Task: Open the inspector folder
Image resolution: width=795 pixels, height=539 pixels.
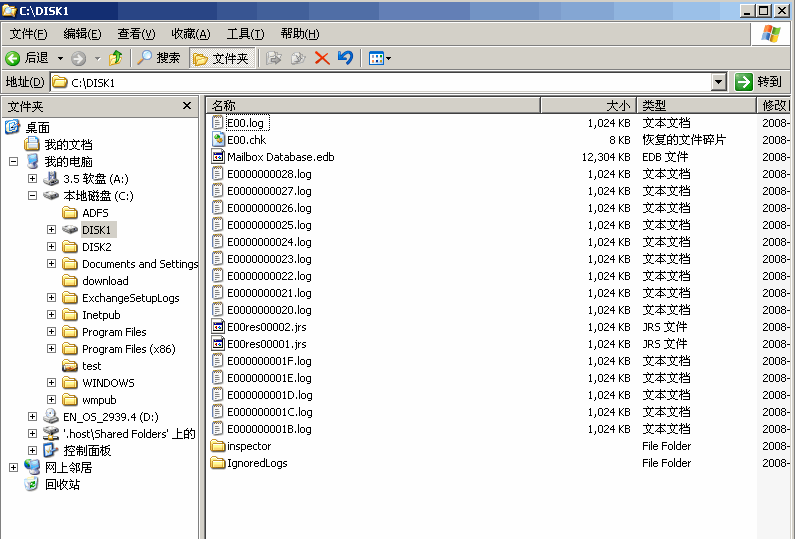Action: click(248, 446)
